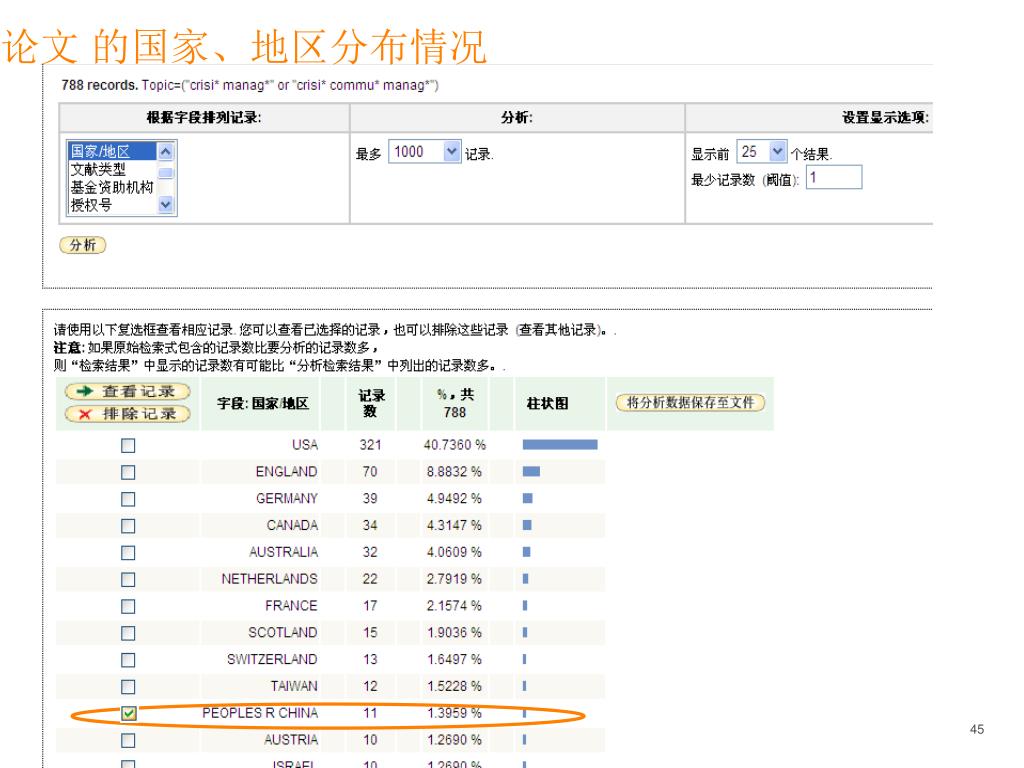Click the 788 records query text
Image resolution: width=1024 pixels, height=768 pixels.
tap(250, 85)
